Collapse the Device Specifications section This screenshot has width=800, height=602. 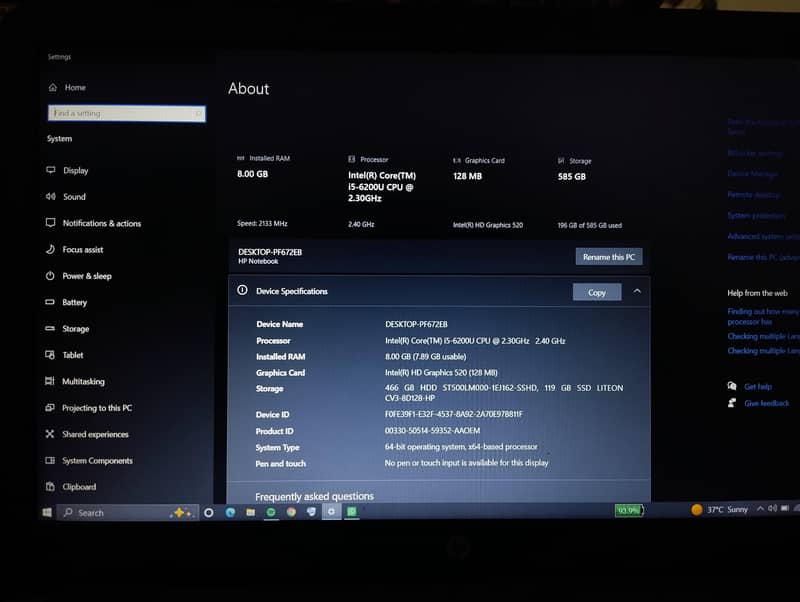coord(637,291)
